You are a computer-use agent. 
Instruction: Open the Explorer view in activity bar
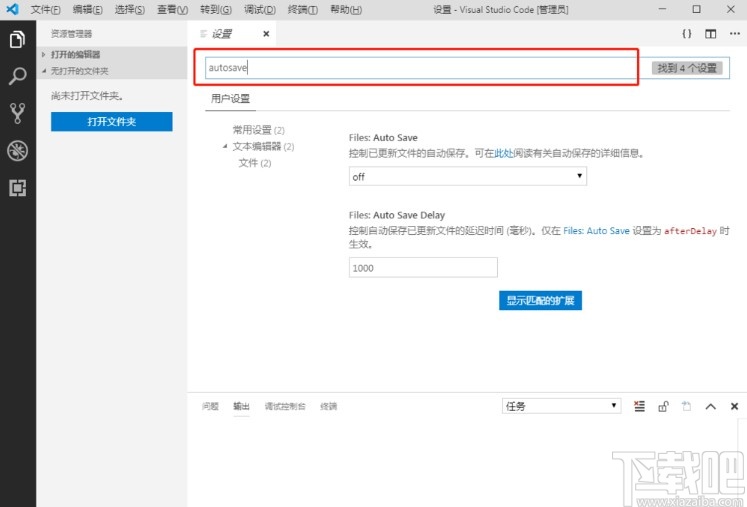(x=17, y=39)
